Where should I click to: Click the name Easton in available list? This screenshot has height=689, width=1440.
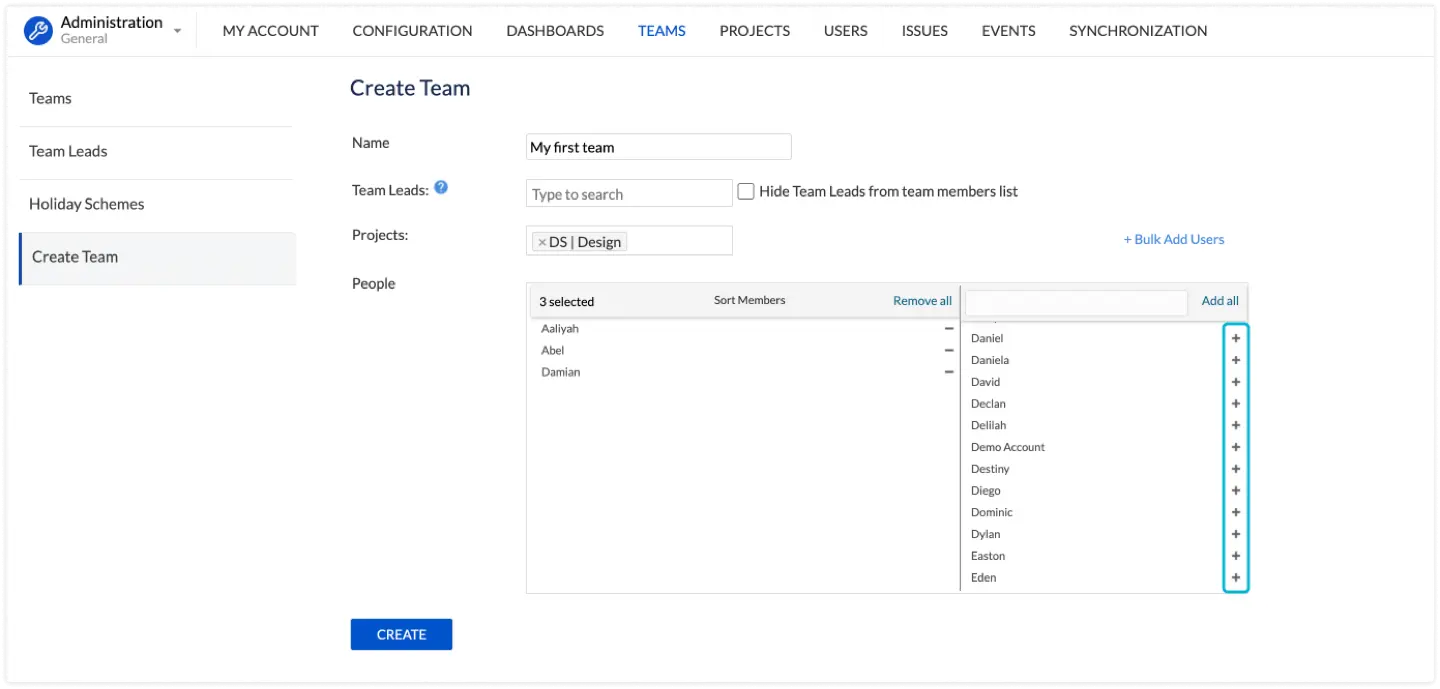(988, 556)
